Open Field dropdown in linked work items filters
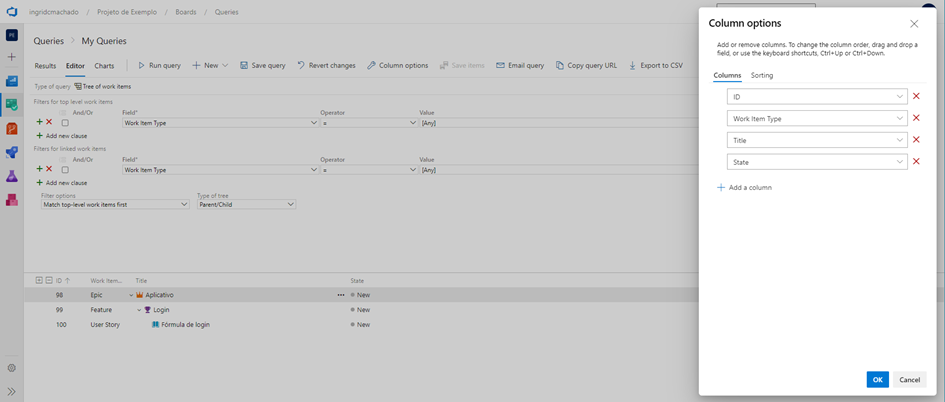Image resolution: width=945 pixels, height=402 pixels. pos(220,170)
